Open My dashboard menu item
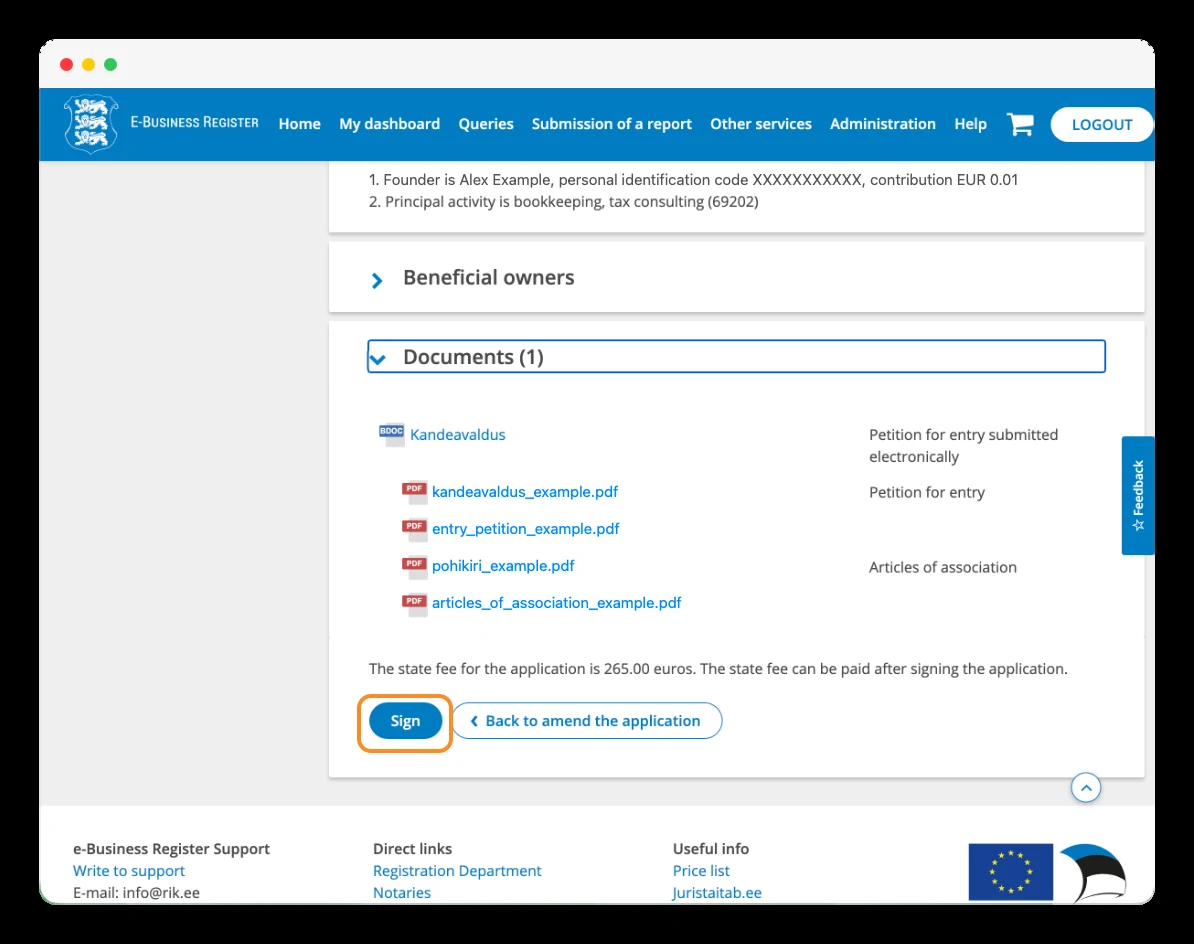1194x944 pixels. 390,124
